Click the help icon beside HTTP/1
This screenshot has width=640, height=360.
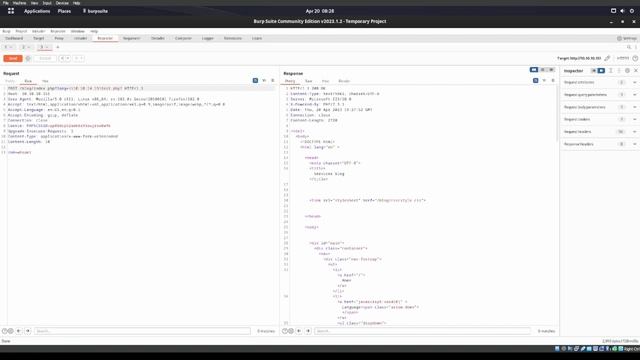click(x=635, y=58)
